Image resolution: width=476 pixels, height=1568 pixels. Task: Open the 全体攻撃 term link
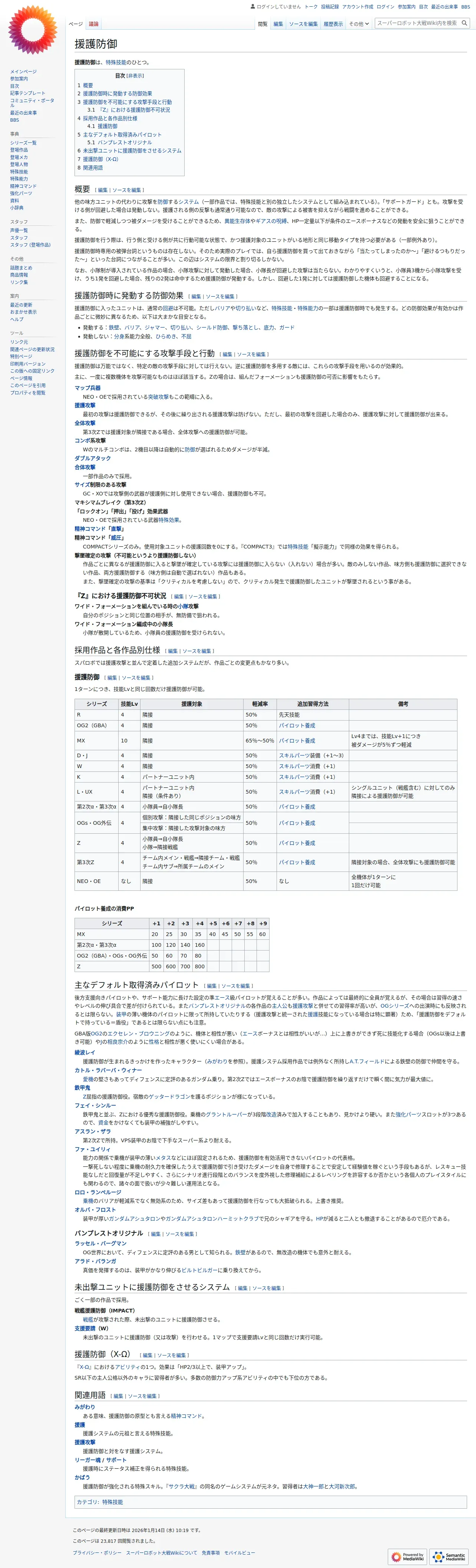pos(85,424)
